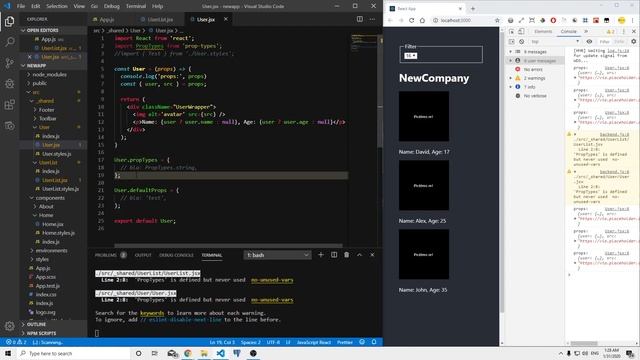Switch to the PROBLEMS panel tab
Image resolution: width=640 pixels, height=360 pixels.
click(106, 255)
